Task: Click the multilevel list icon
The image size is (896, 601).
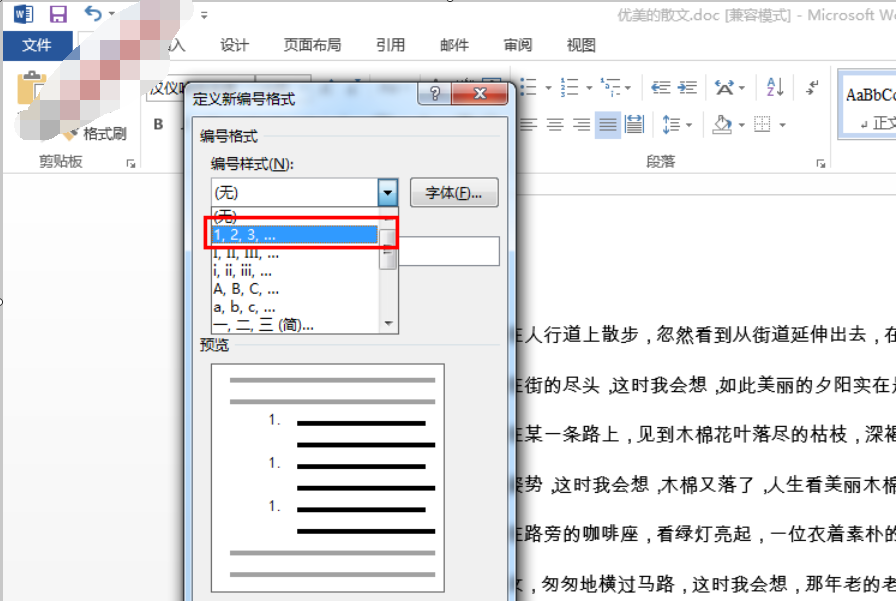Action: coord(610,85)
